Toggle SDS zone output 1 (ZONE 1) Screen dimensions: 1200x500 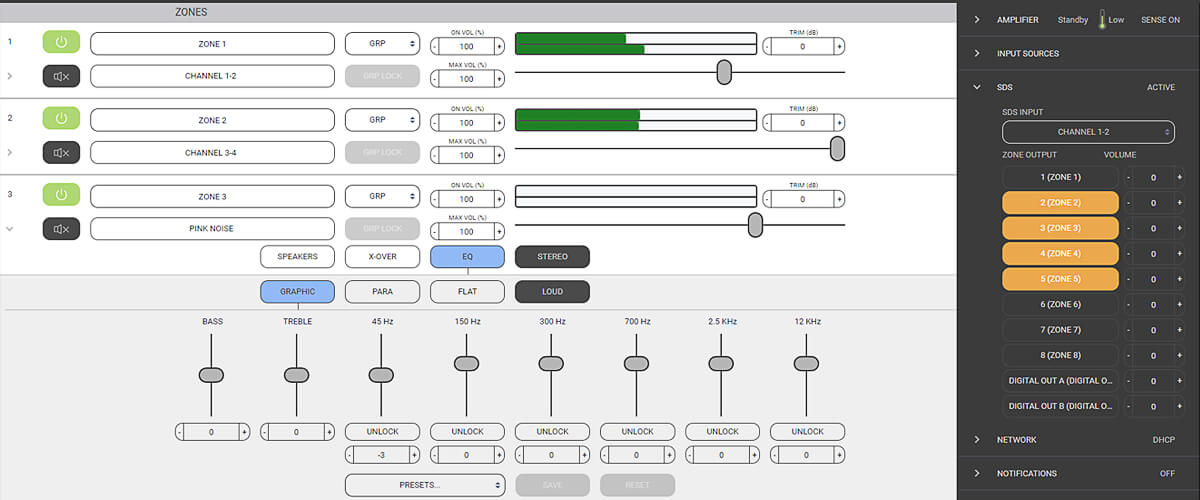click(1060, 177)
